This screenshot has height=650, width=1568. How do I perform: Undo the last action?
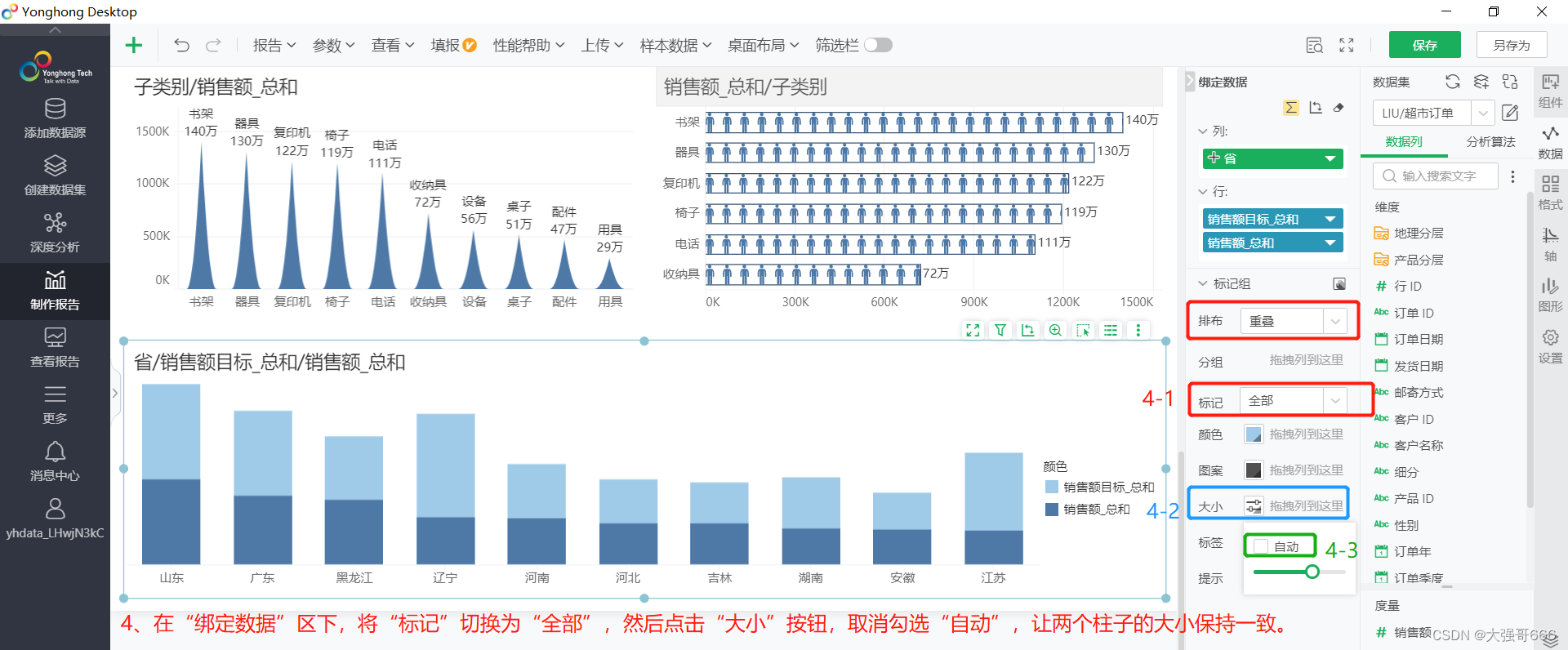point(181,45)
